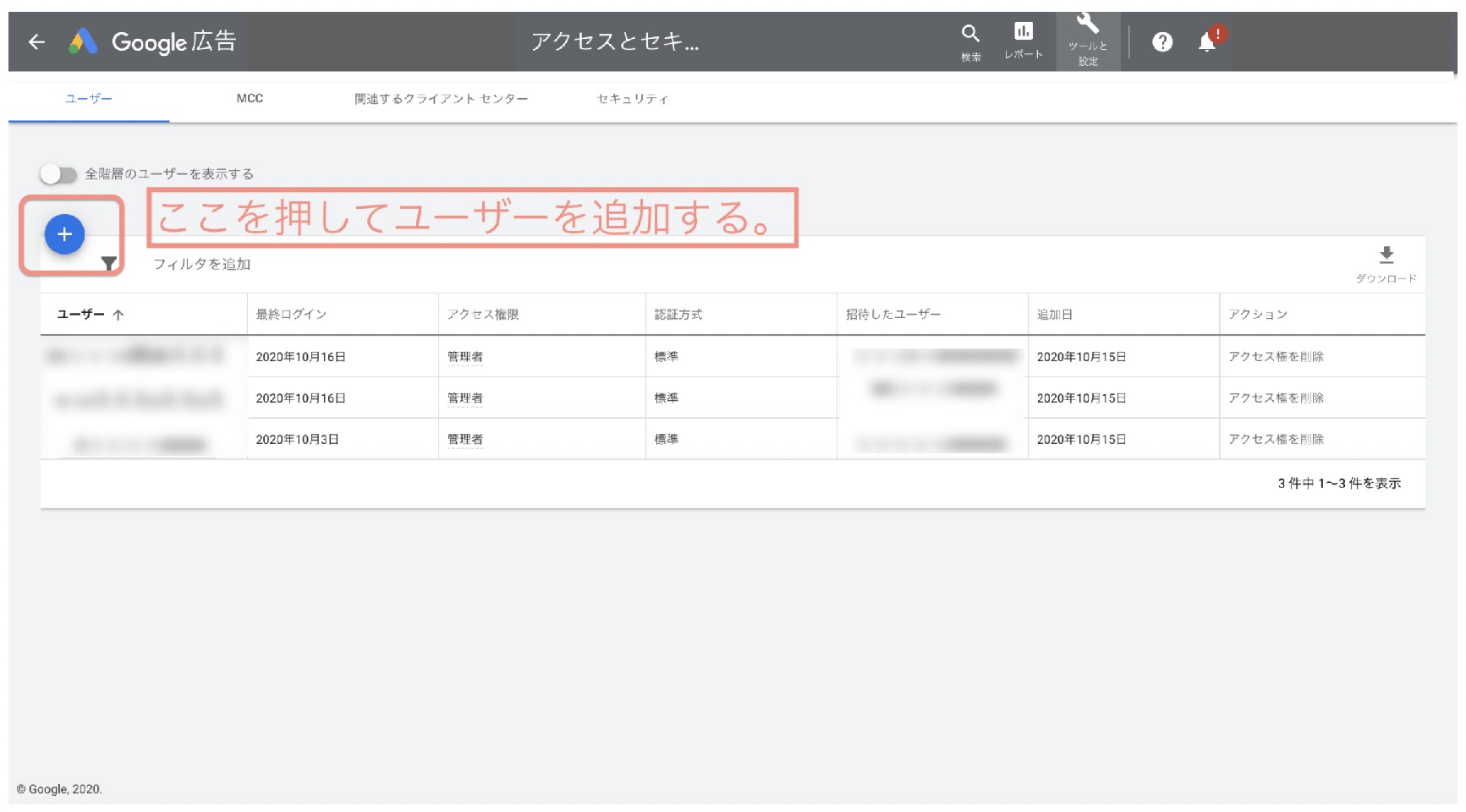Screen dimensions: 1466x812
Task: Click the blue plus add user button
Action: pyautogui.click(x=64, y=234)
